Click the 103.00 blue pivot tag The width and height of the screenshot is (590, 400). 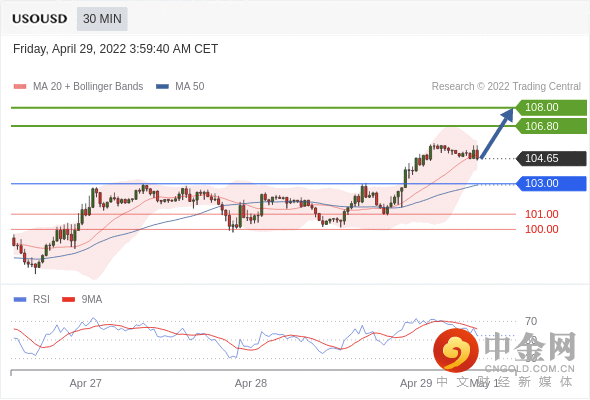click(551, 184)
